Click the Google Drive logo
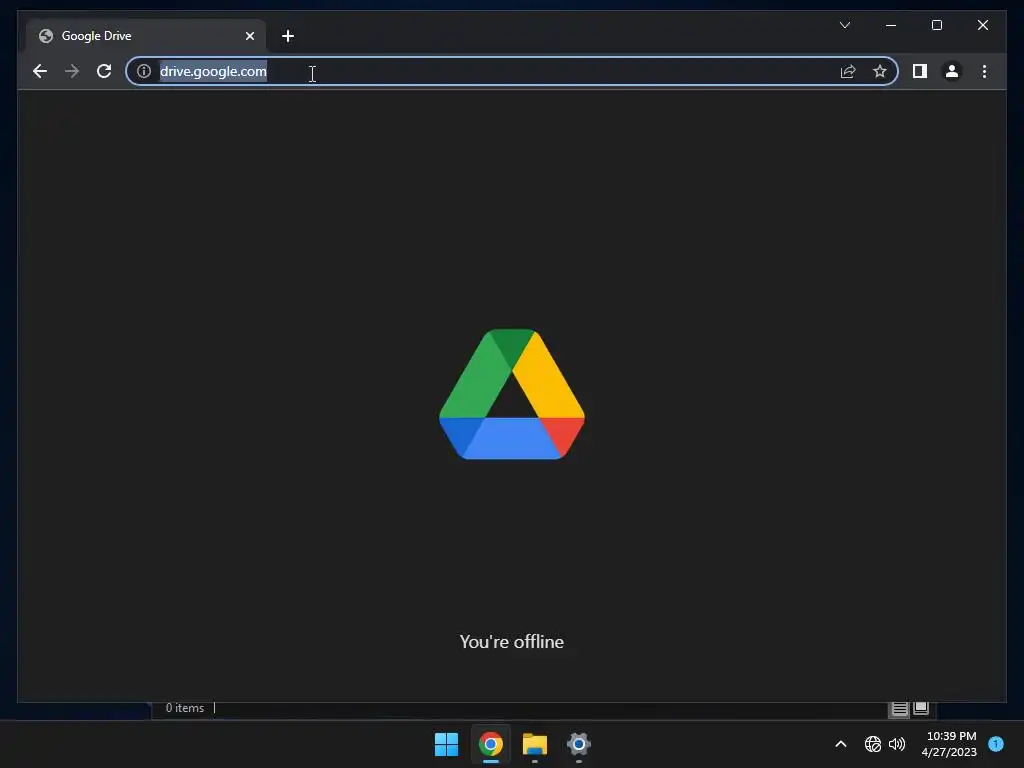The width and height of the screenshot is (1024, 768). (512, 394)
